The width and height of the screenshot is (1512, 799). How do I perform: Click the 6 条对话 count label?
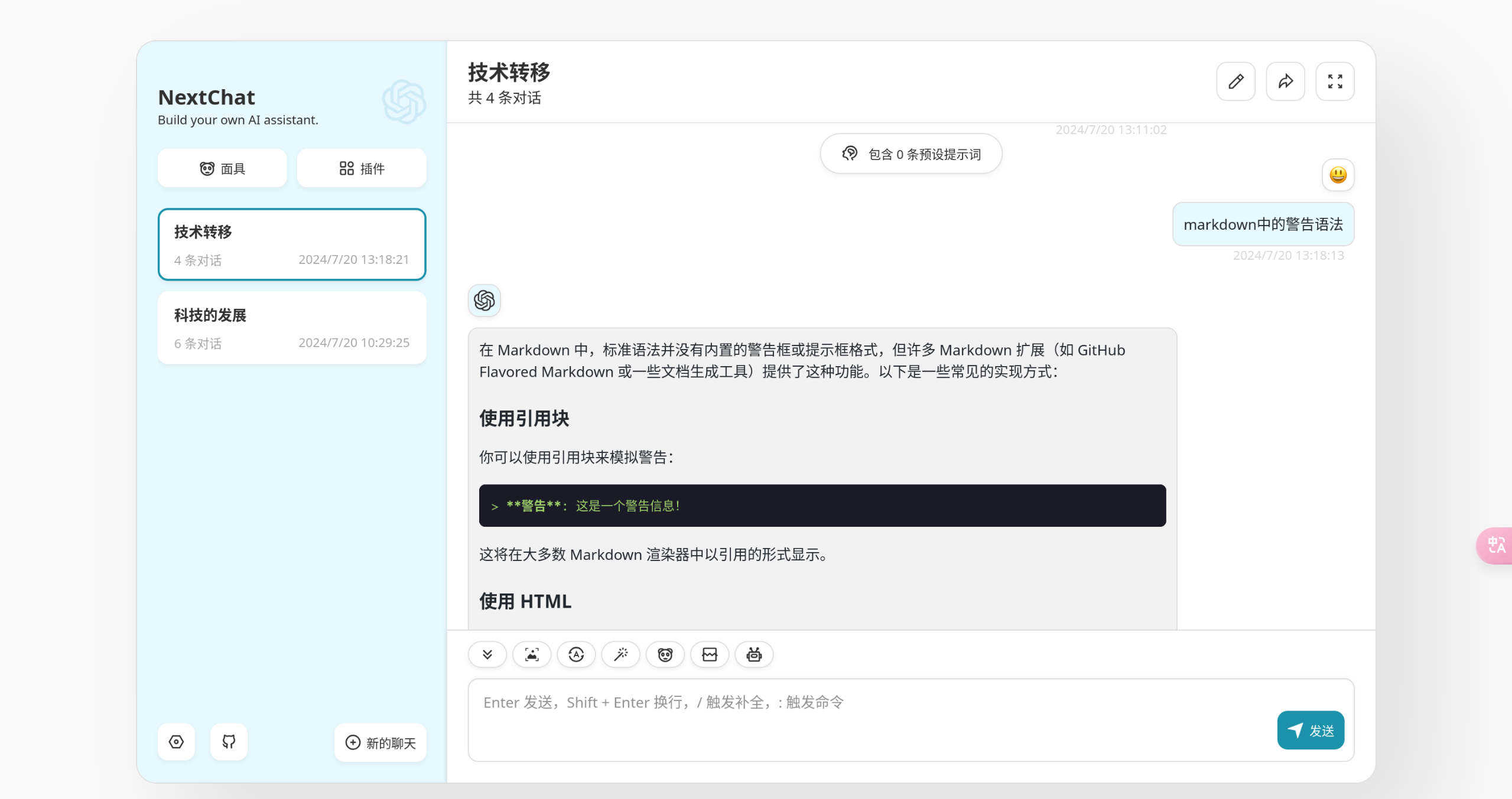pyautogui.click(x=198, y=344)
